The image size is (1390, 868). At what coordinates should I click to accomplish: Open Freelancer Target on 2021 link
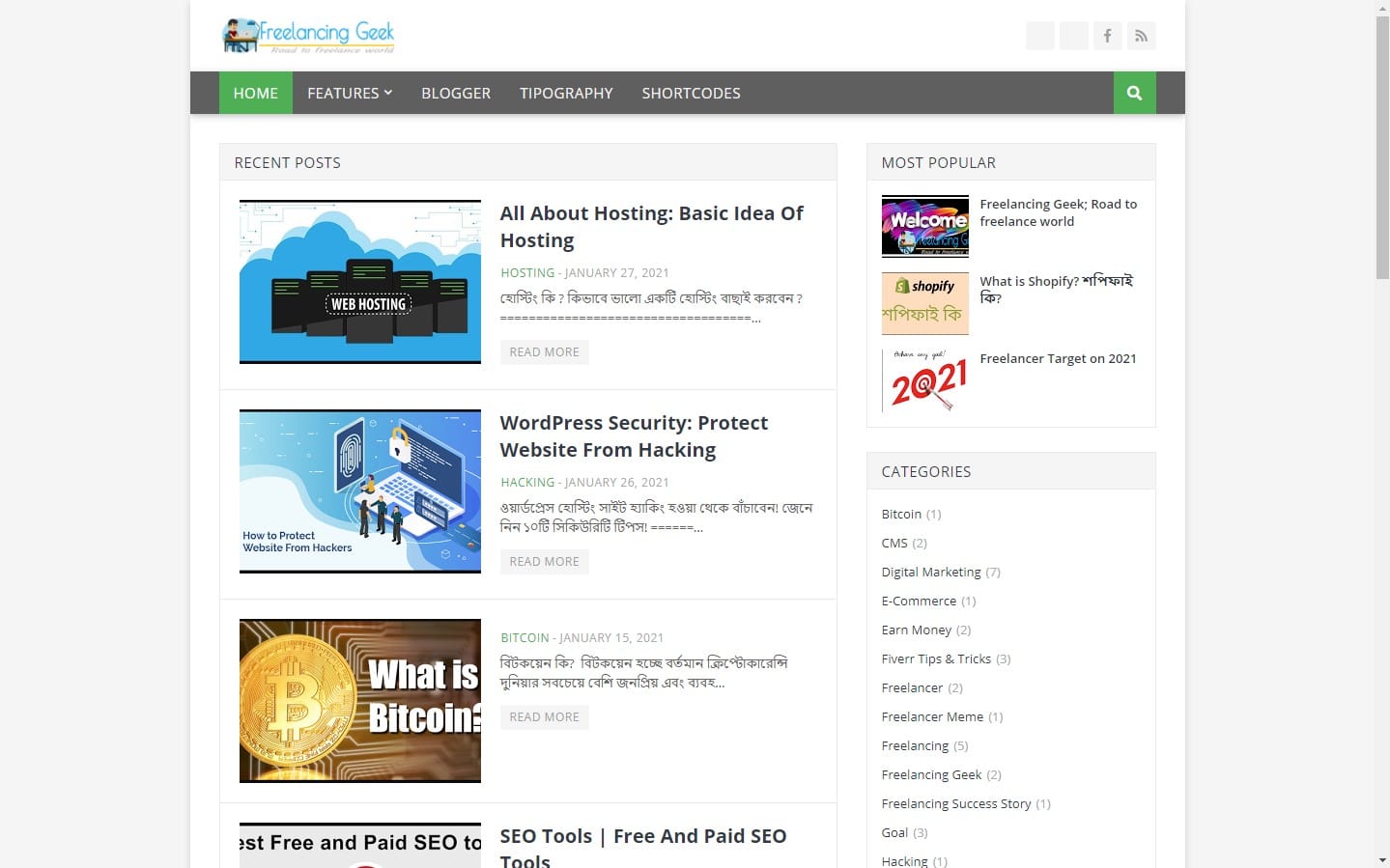pos(1058,358)
